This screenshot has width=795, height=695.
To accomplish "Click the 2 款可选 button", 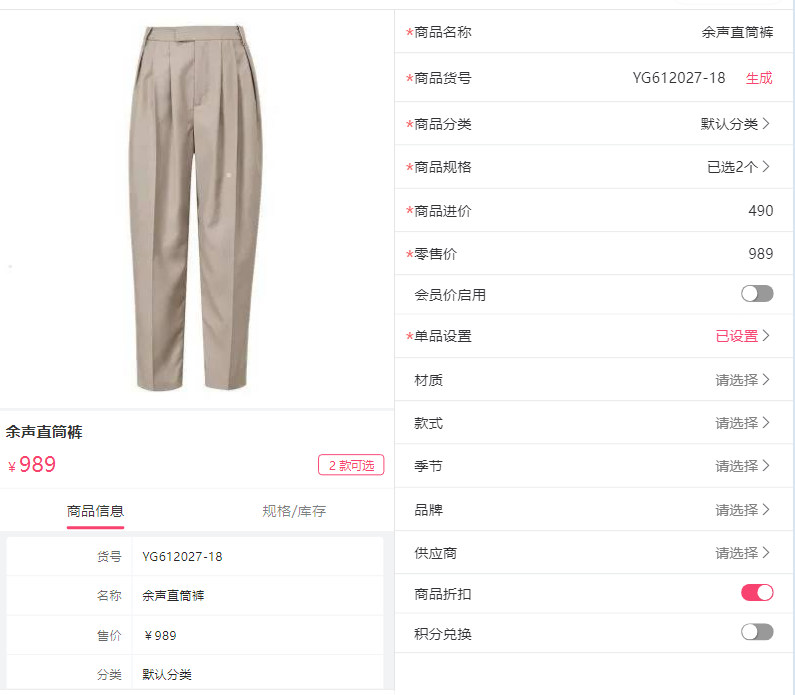I will tap(351, 465).
